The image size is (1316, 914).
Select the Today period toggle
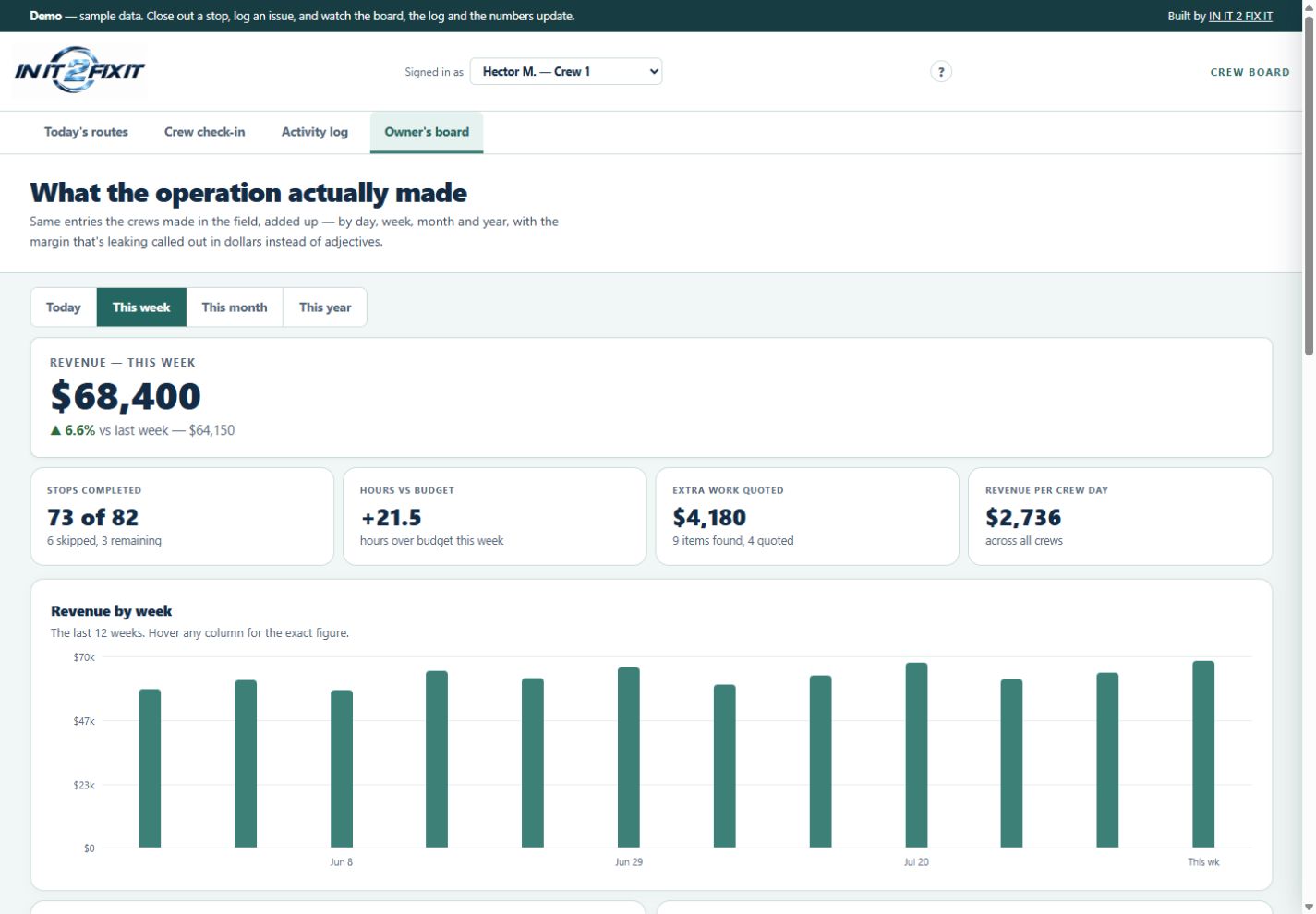pyautogui.click(x=64, y=307)
